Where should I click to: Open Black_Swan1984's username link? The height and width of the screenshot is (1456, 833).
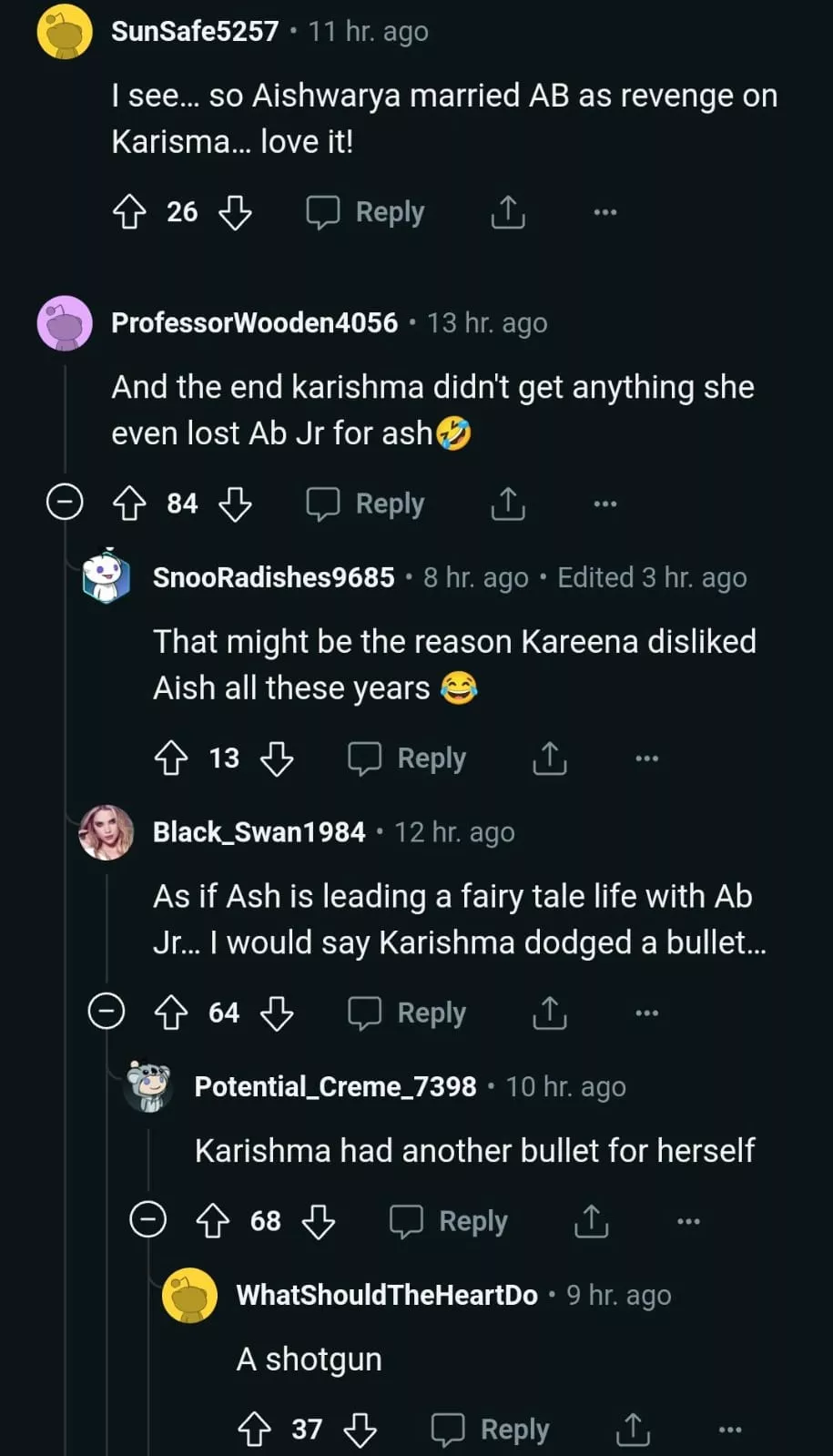tap(259, 832)
